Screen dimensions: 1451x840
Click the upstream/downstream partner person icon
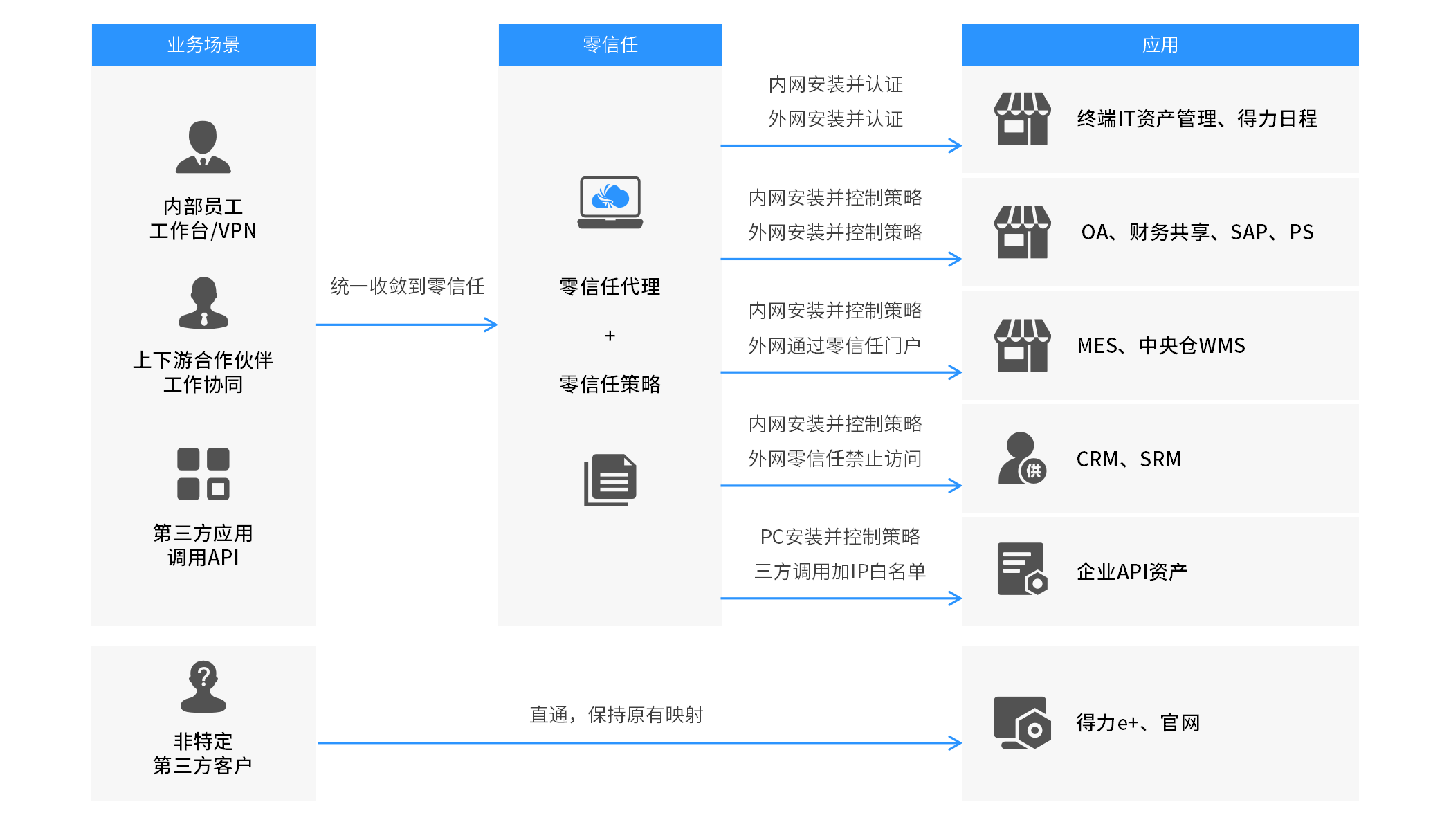click(203, 303)
